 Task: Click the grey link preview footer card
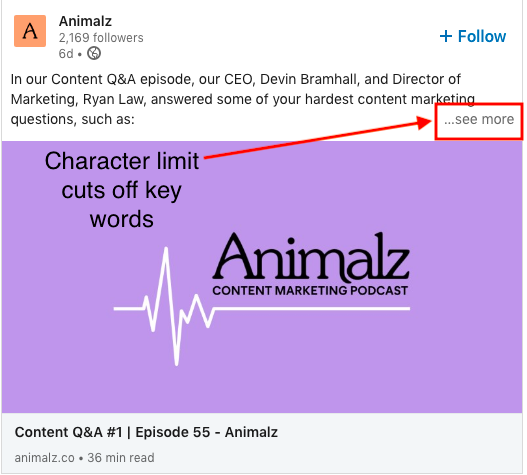pyautogui.click(x=262, y=443)
